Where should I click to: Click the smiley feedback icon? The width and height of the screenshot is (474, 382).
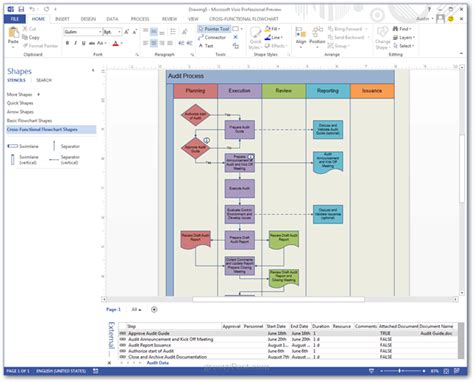451,19
